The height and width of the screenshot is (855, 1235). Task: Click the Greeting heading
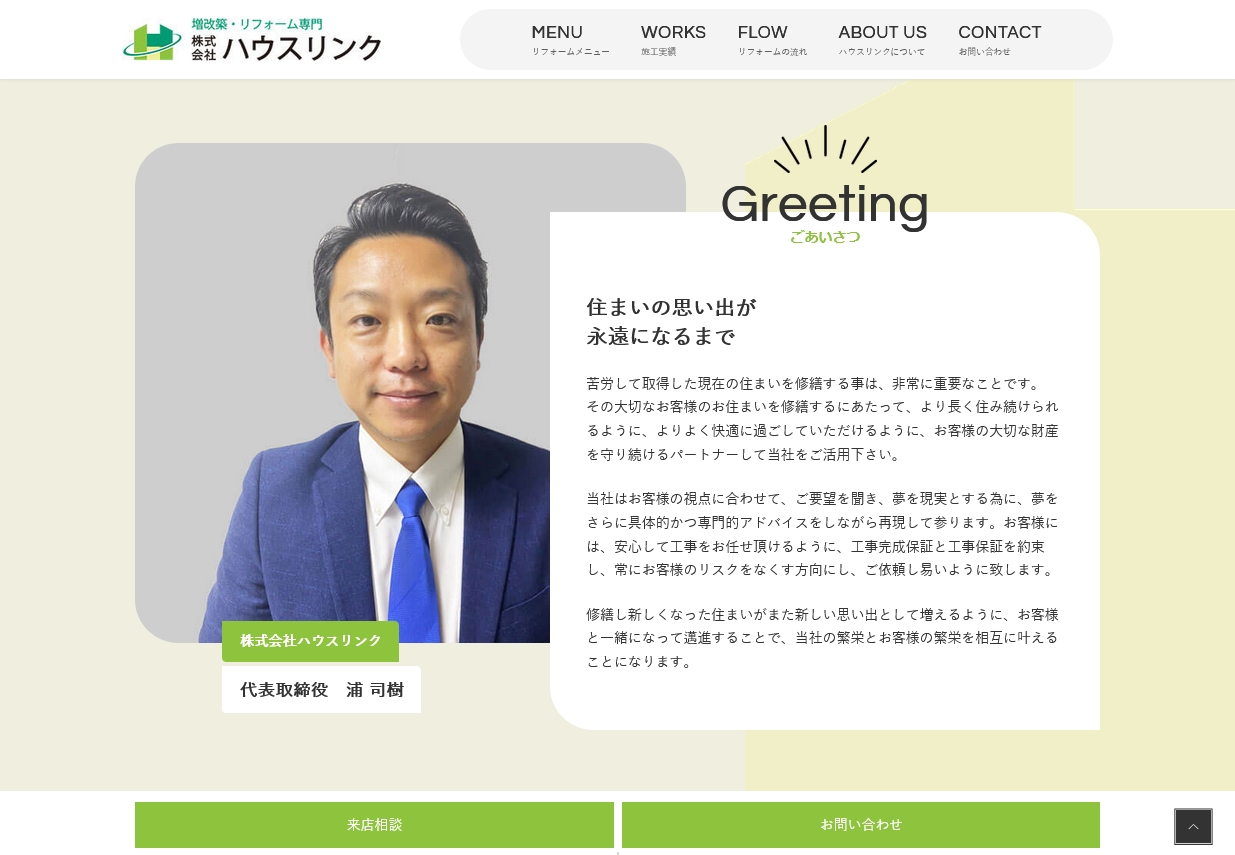coord(825,204)
